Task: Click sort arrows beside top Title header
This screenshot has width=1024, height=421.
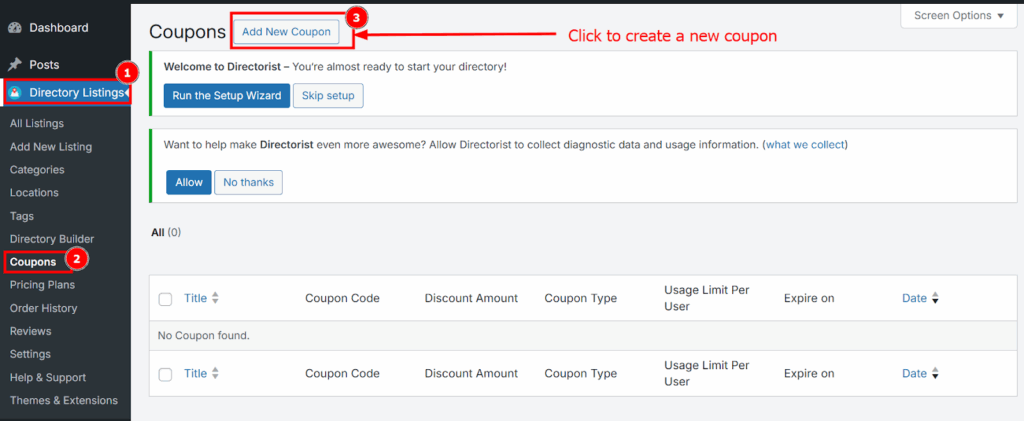Action: click(x=215, y=298)
